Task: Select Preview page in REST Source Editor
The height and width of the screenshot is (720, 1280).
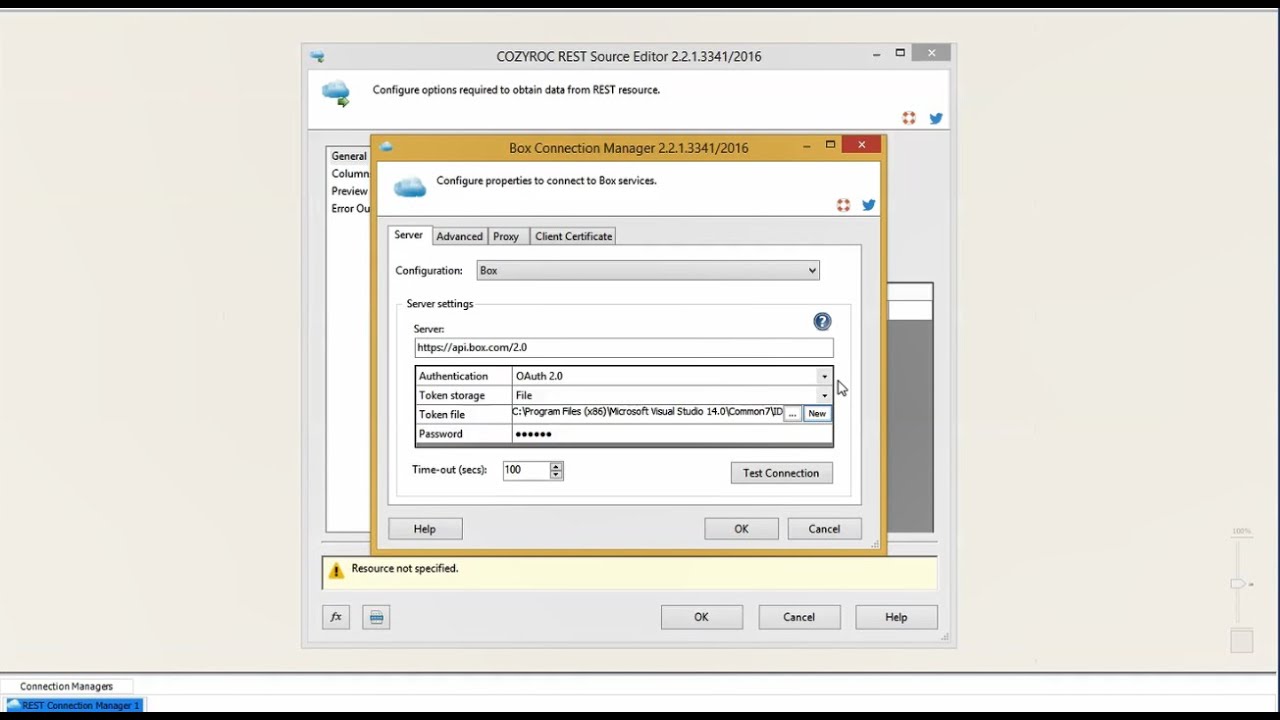Action: 350,191
